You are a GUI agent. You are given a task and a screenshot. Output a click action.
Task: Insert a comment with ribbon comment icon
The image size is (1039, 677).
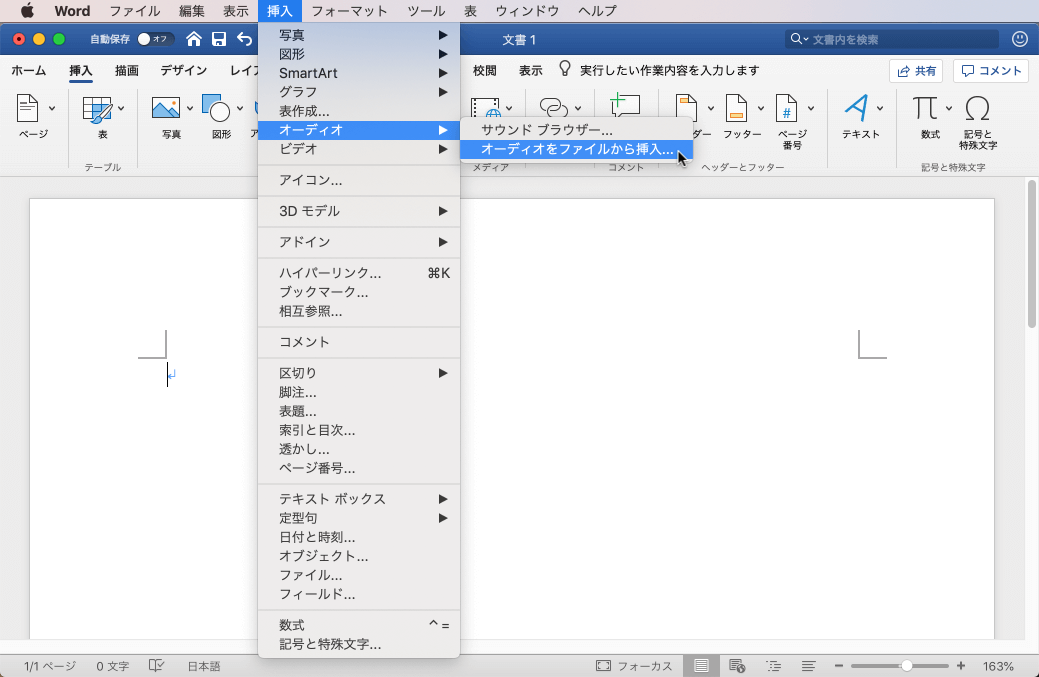click(625, 106)
